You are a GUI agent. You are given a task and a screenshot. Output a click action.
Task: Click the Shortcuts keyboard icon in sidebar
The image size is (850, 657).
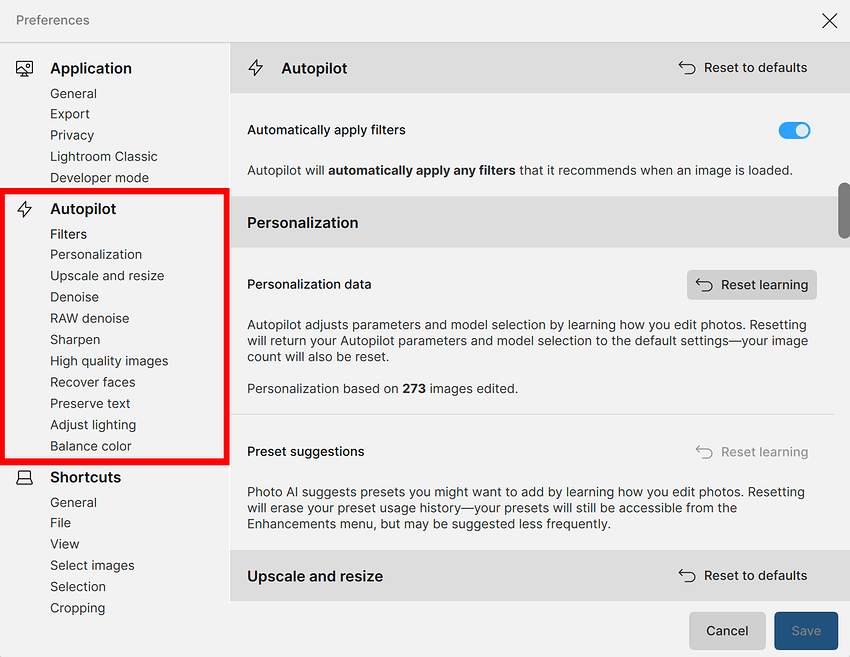click(x=25, y=478)
